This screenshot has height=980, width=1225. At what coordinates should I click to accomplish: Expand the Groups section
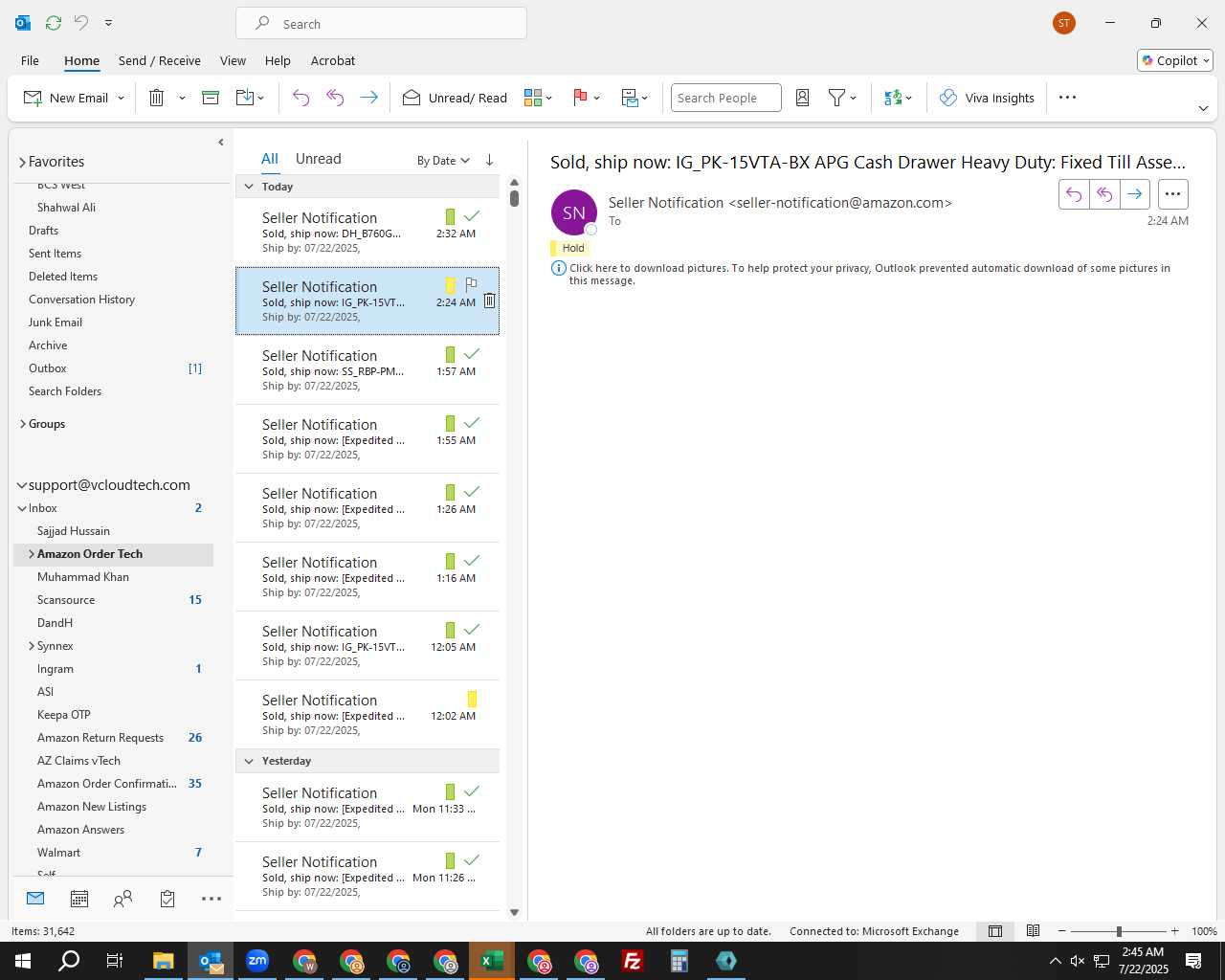[x=22, y=424]
